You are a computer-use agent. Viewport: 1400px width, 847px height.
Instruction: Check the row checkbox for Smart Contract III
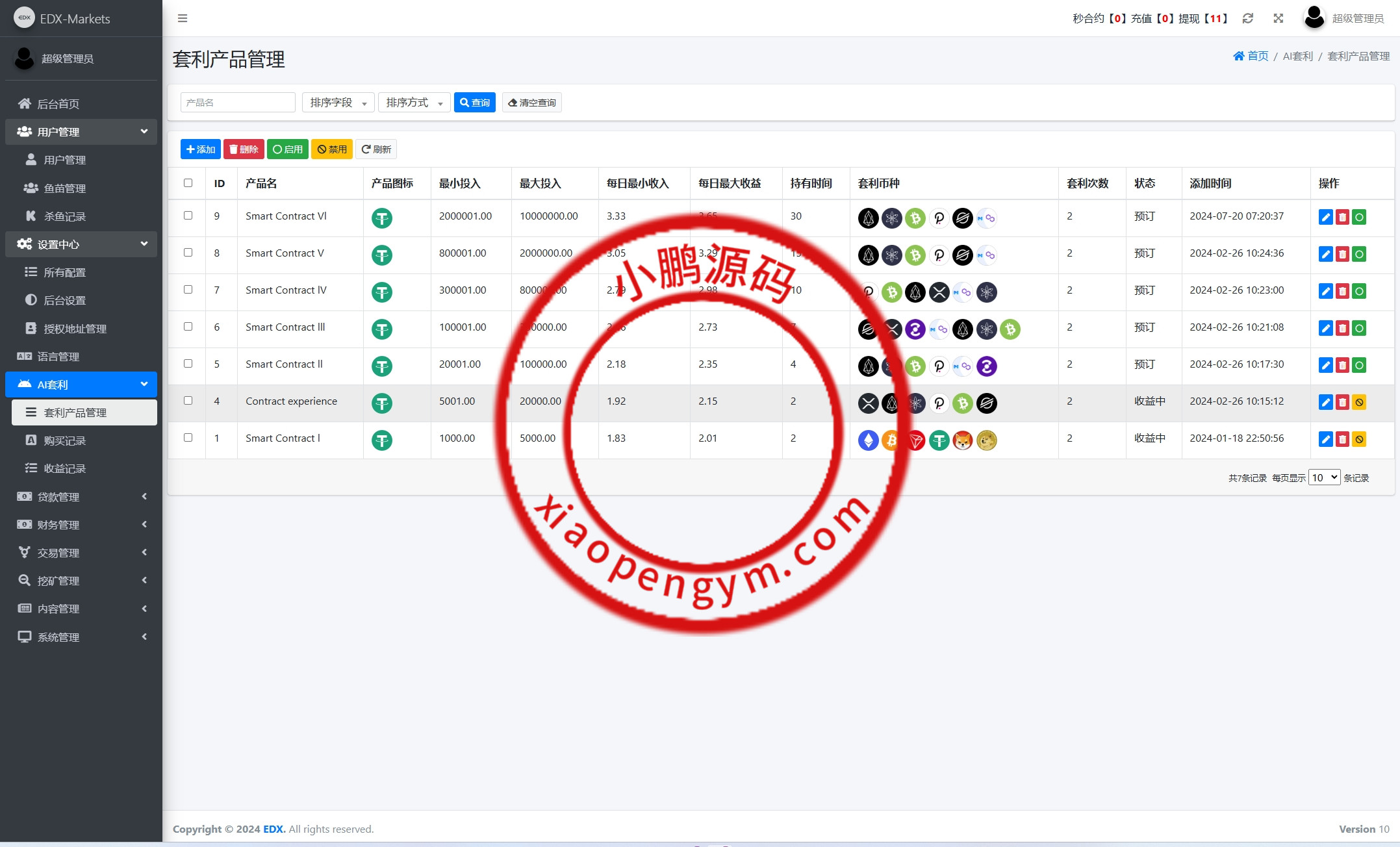click(x=188, y=327)
